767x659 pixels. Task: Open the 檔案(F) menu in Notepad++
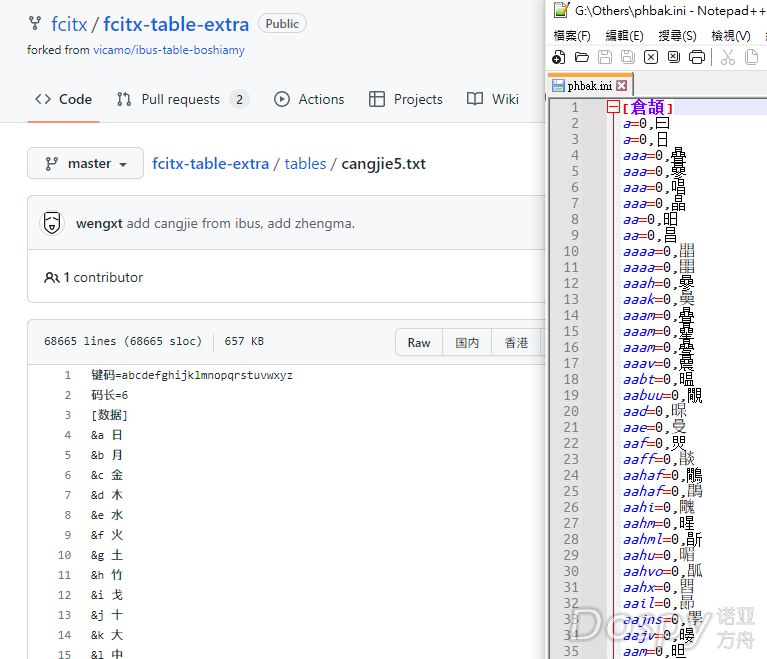(x=572, y=36)
